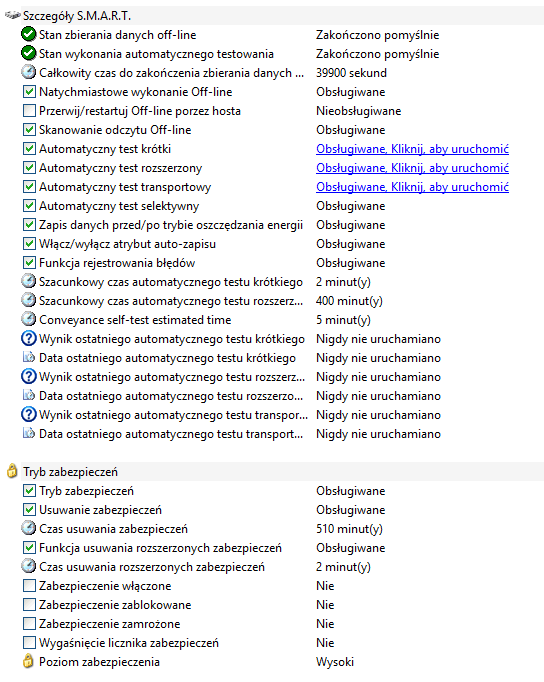The width and height of the screenshot is (544, 682).
Task: Toggle Funkcja rejestrowania błędów checkbox
Action: click(29, 262)
